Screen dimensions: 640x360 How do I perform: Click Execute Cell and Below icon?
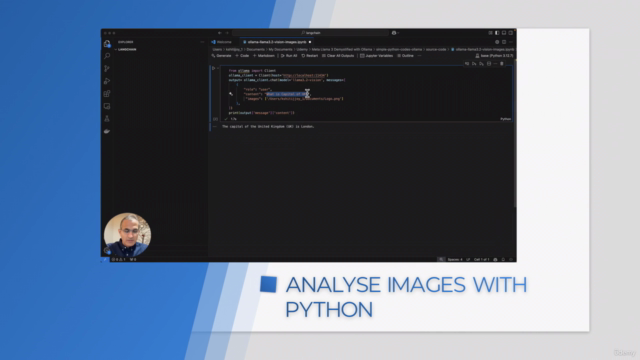pos(481,64)
